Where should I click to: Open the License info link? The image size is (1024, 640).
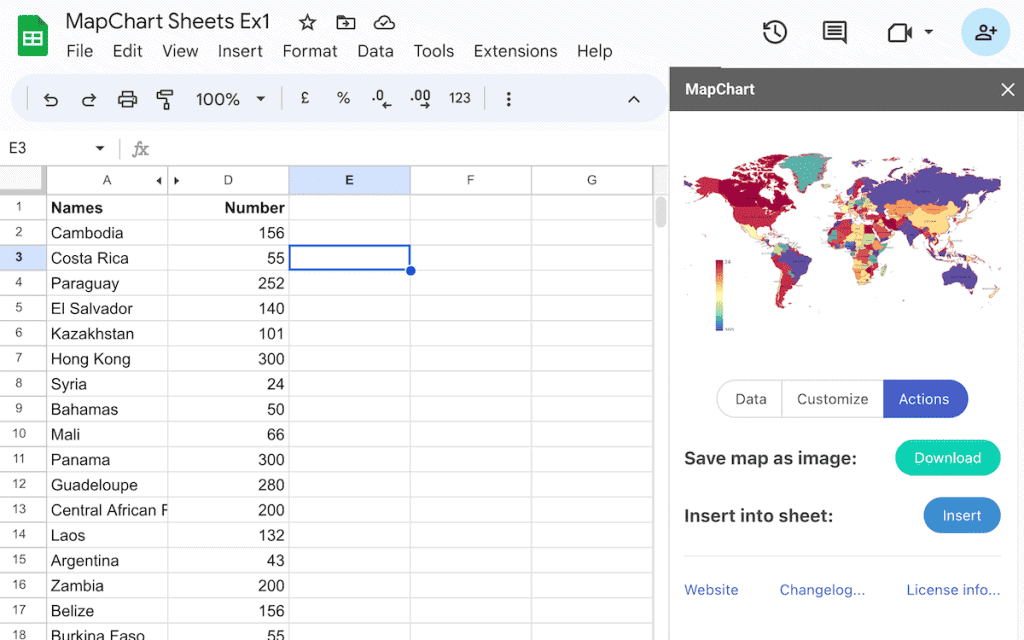[x=953, y=590]
